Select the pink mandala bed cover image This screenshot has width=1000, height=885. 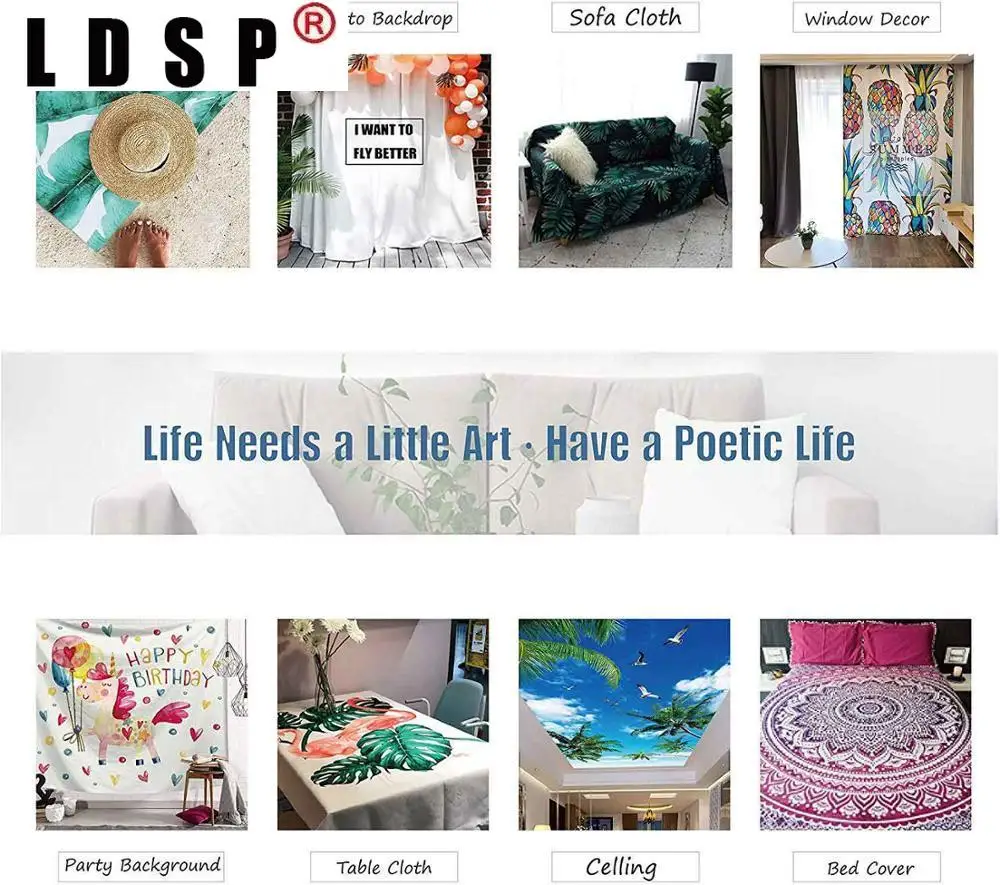[x=866, y=724]
